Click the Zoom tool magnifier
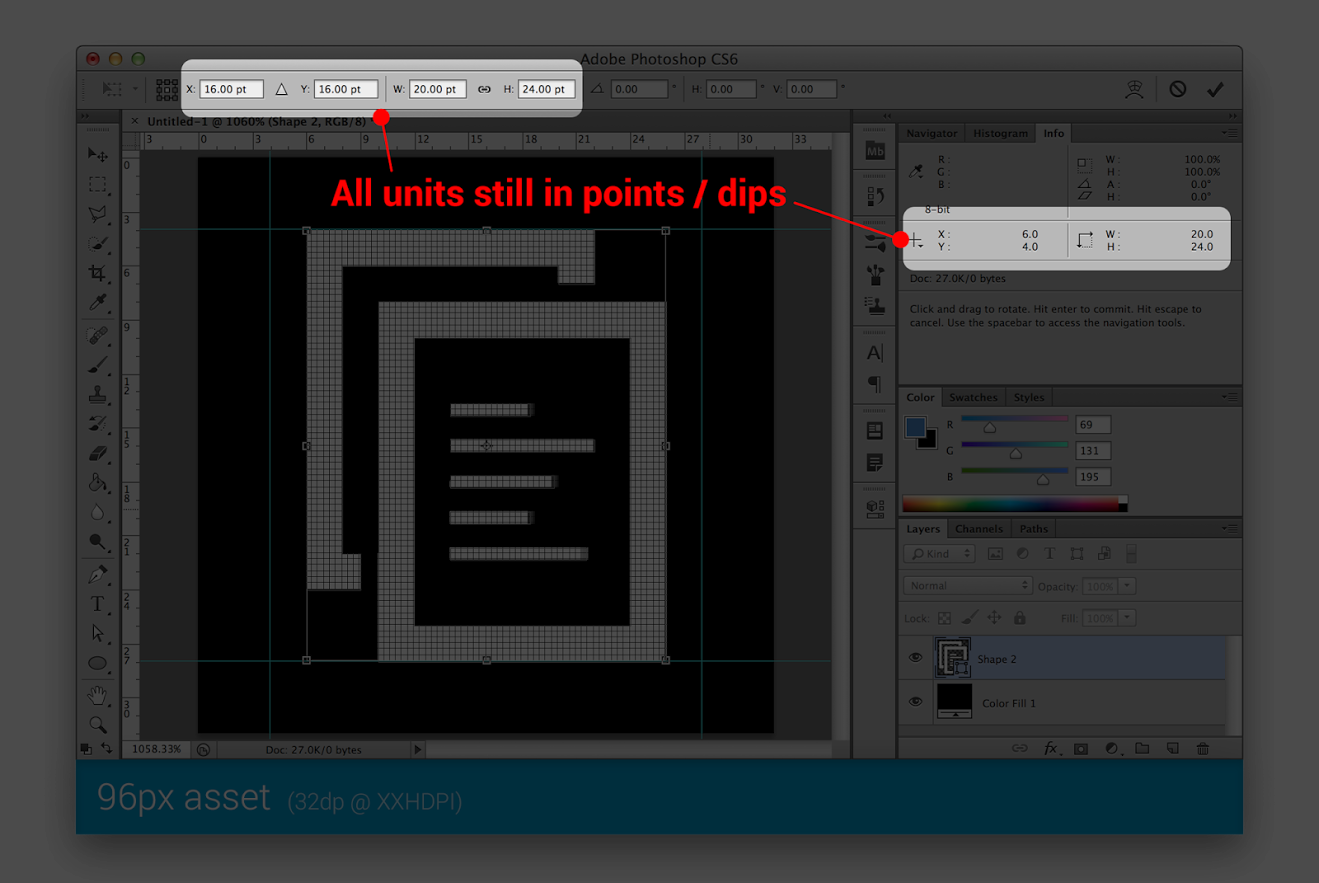 pyautogui.click(x=97, y=724)
